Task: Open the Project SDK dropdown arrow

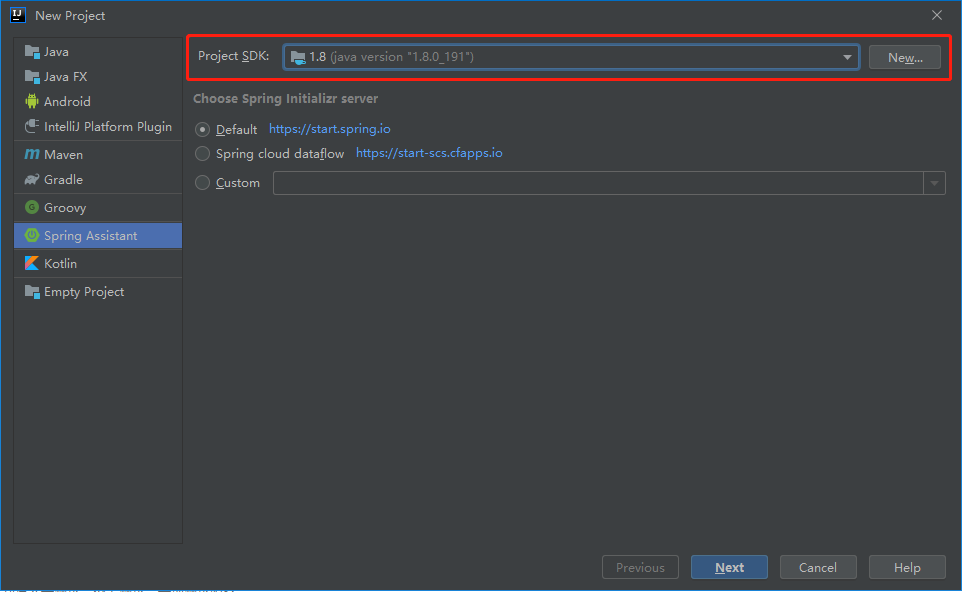Action: 847,57
